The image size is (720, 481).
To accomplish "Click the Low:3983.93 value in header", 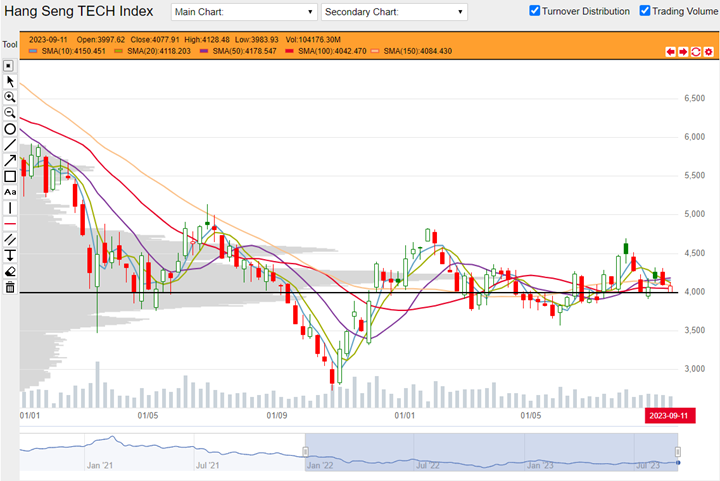I will (x=257, y=39).
